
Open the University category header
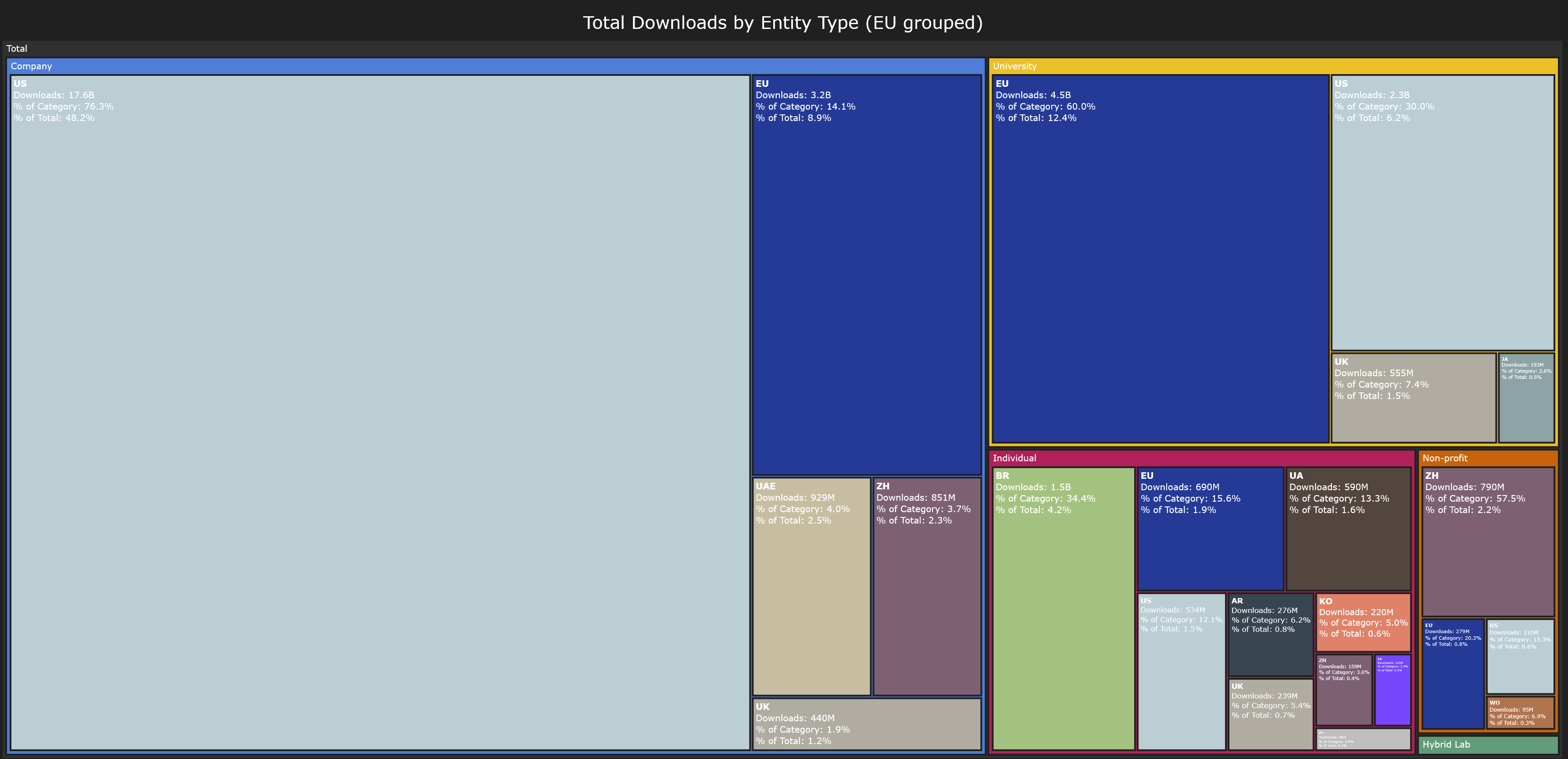pyautogui.click(x=1014, y=66)
